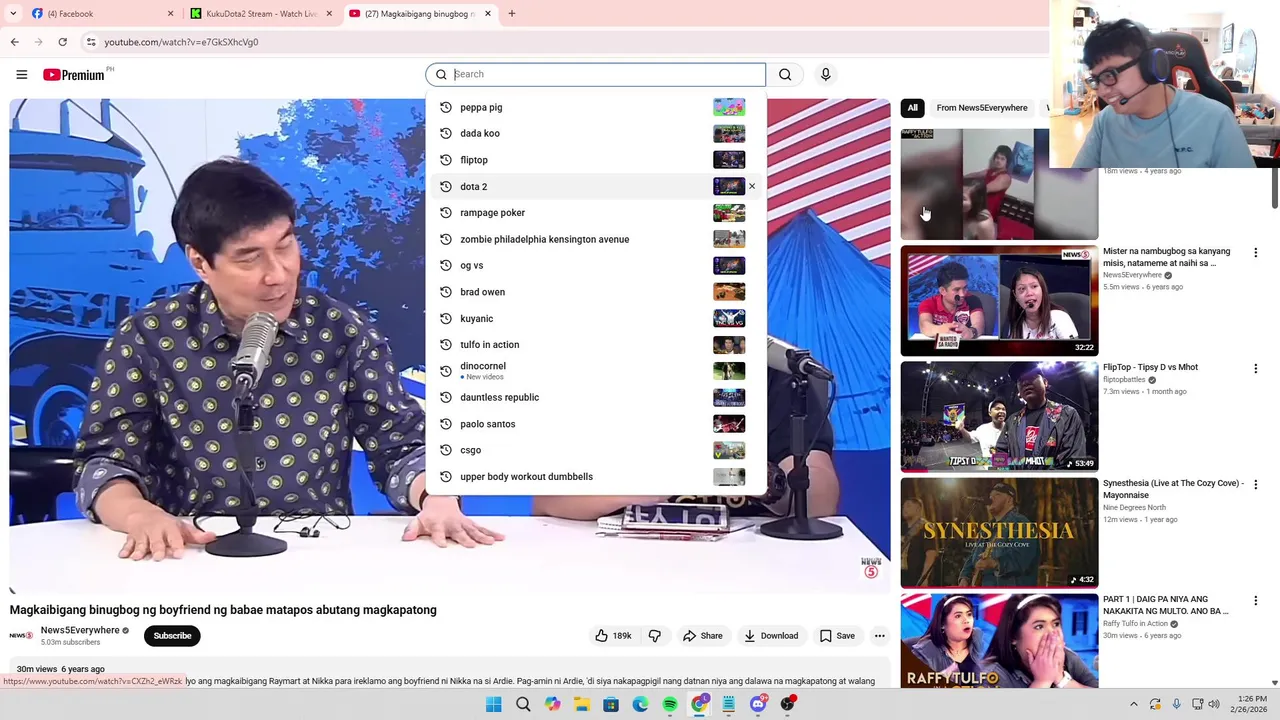
Task: Open options for 'Mister na nambugbog' video
Action: click(x=1256, y=253)
